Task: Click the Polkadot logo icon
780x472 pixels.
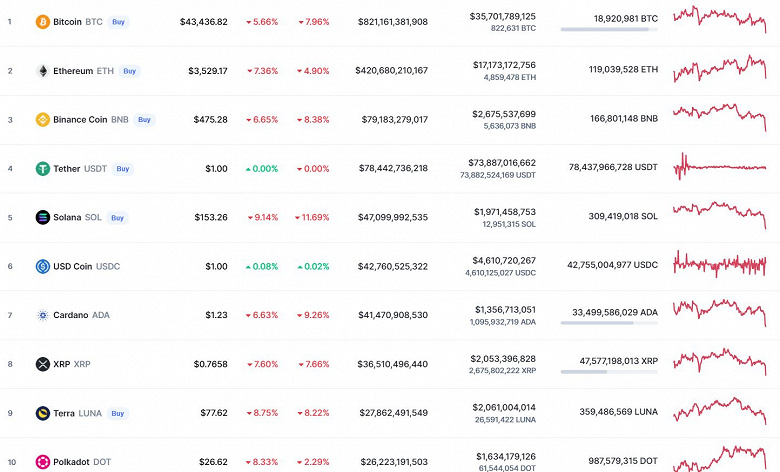Action: click(x=43, y=462)
